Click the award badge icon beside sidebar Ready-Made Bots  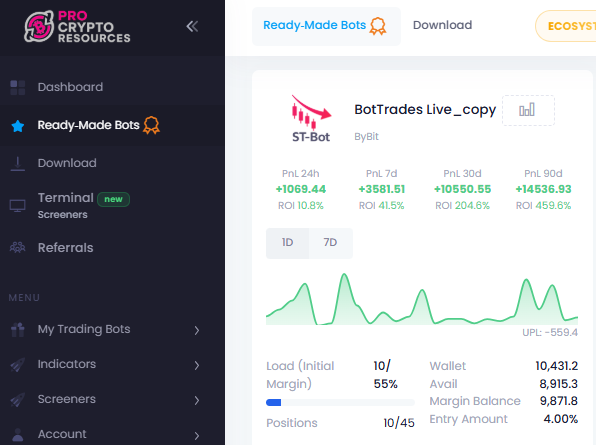[151, 125]
